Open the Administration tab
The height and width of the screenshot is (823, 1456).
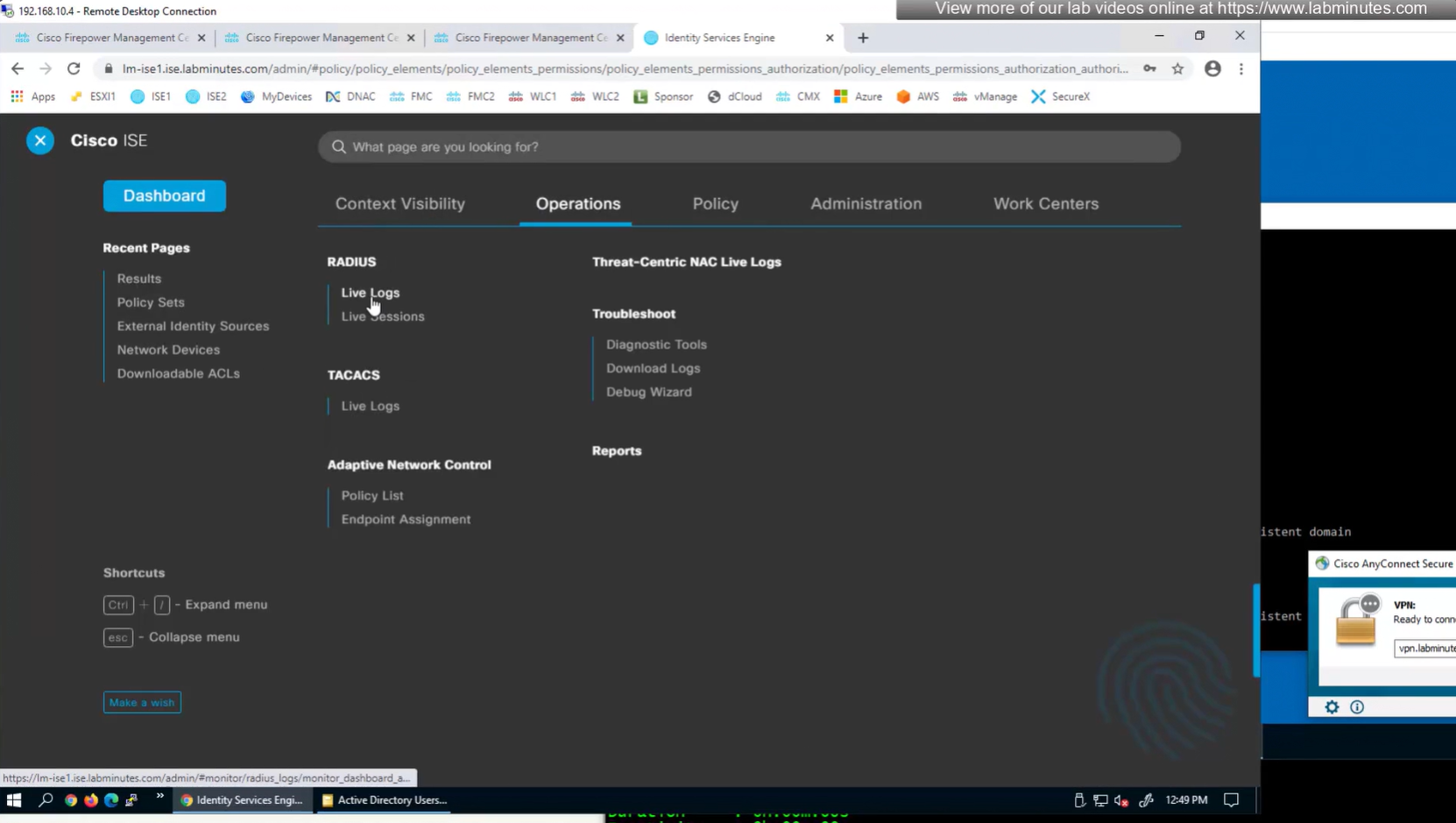[x=866, y=203]
